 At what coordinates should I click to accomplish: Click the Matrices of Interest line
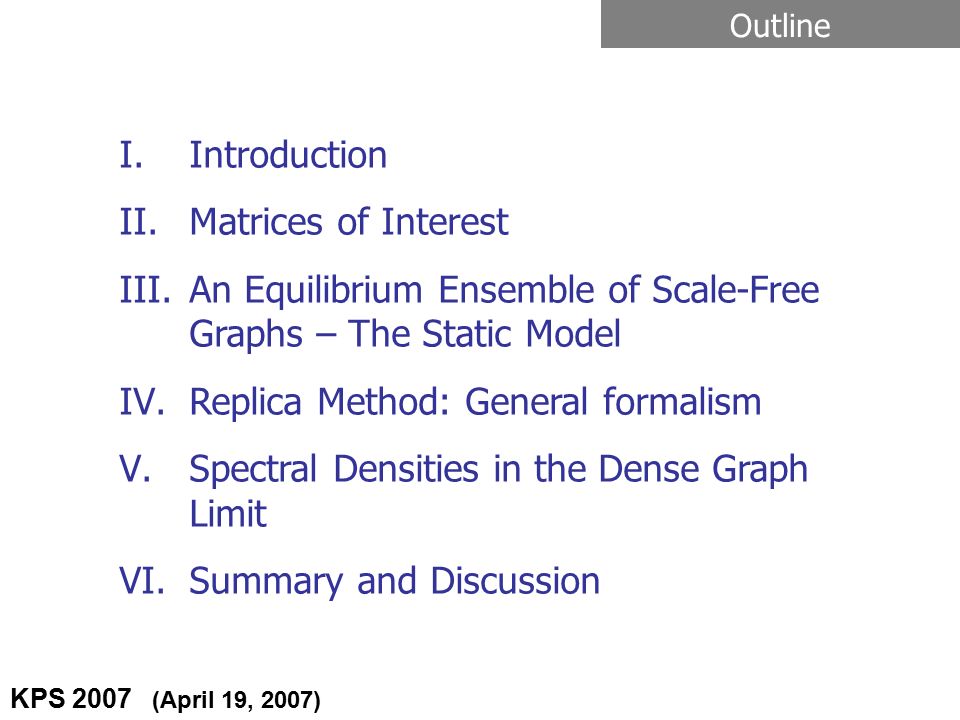click(x=348, y=222)
